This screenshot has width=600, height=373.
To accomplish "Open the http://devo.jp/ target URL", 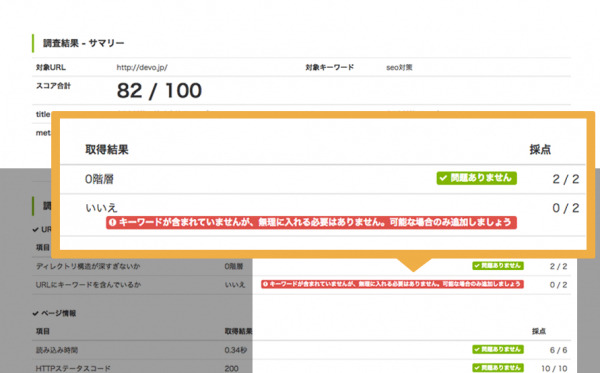I will pos(142,68).
